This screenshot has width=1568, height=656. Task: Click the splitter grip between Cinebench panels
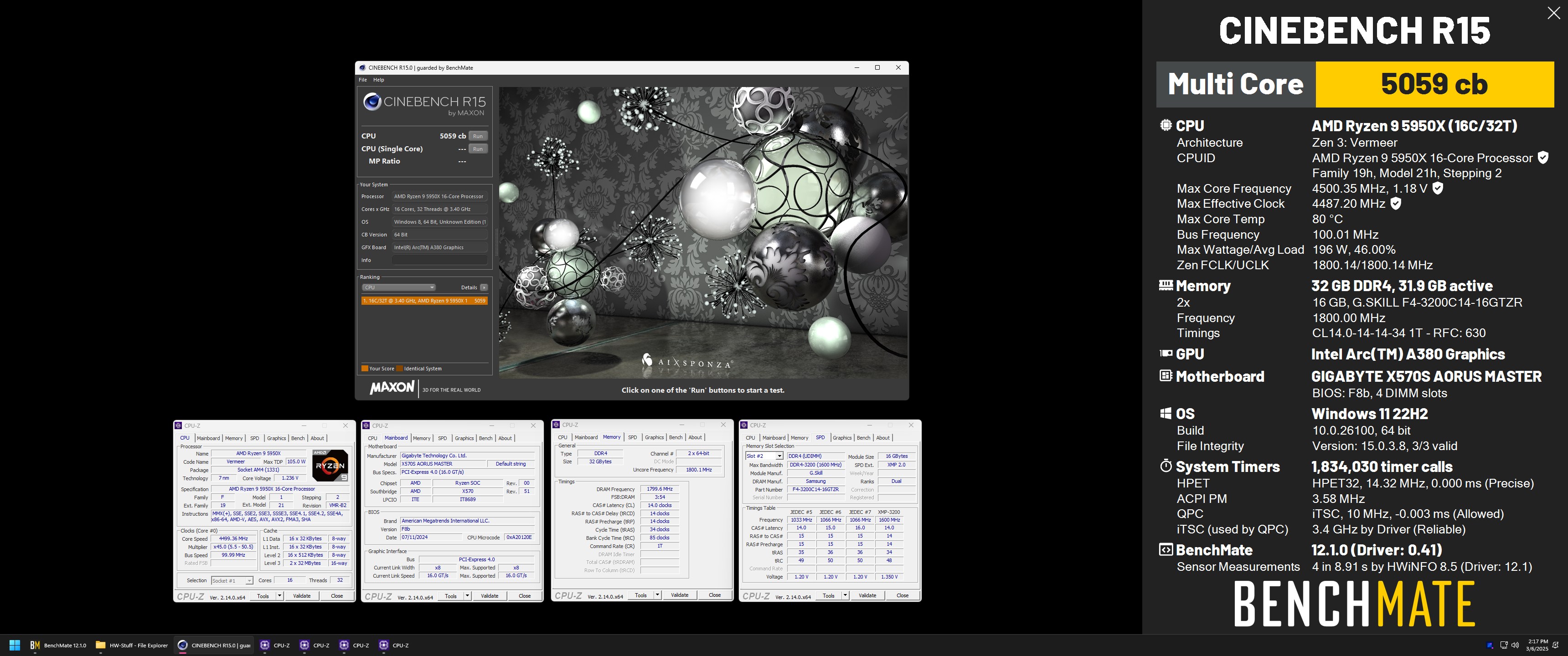496,242
